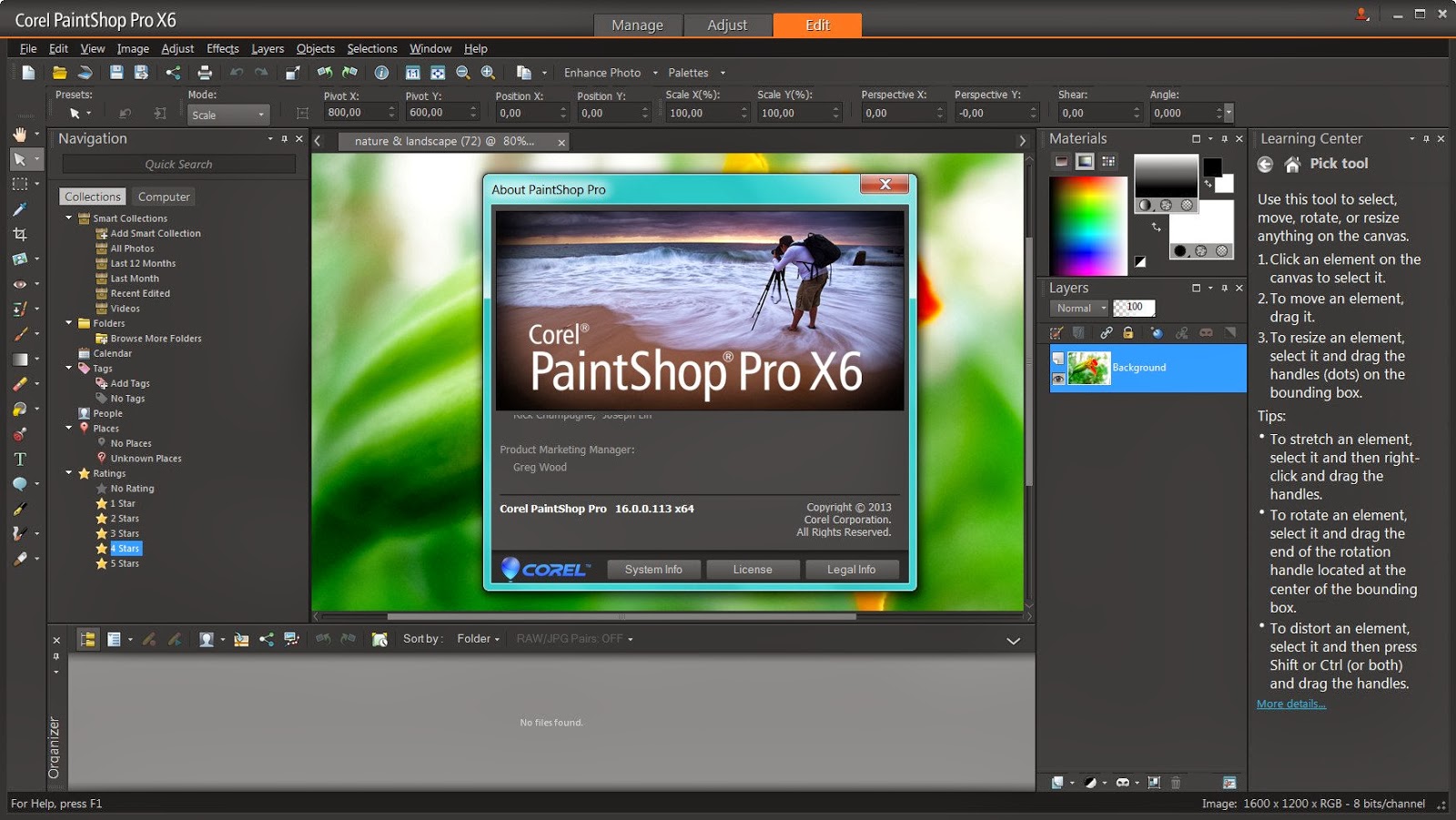
Task: Select the Text tool
Action: (x=20, y=460)
